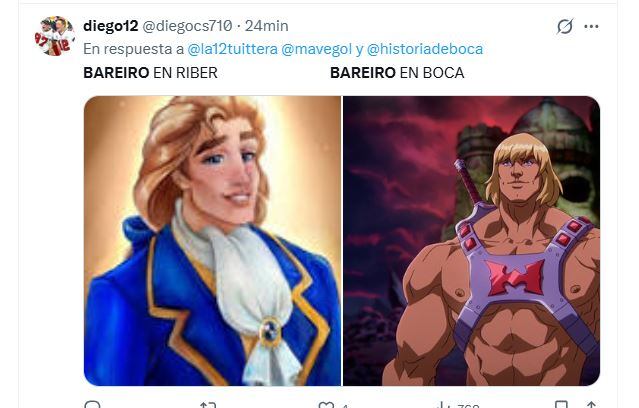Open the three-dot more options menu

(591, 26)
